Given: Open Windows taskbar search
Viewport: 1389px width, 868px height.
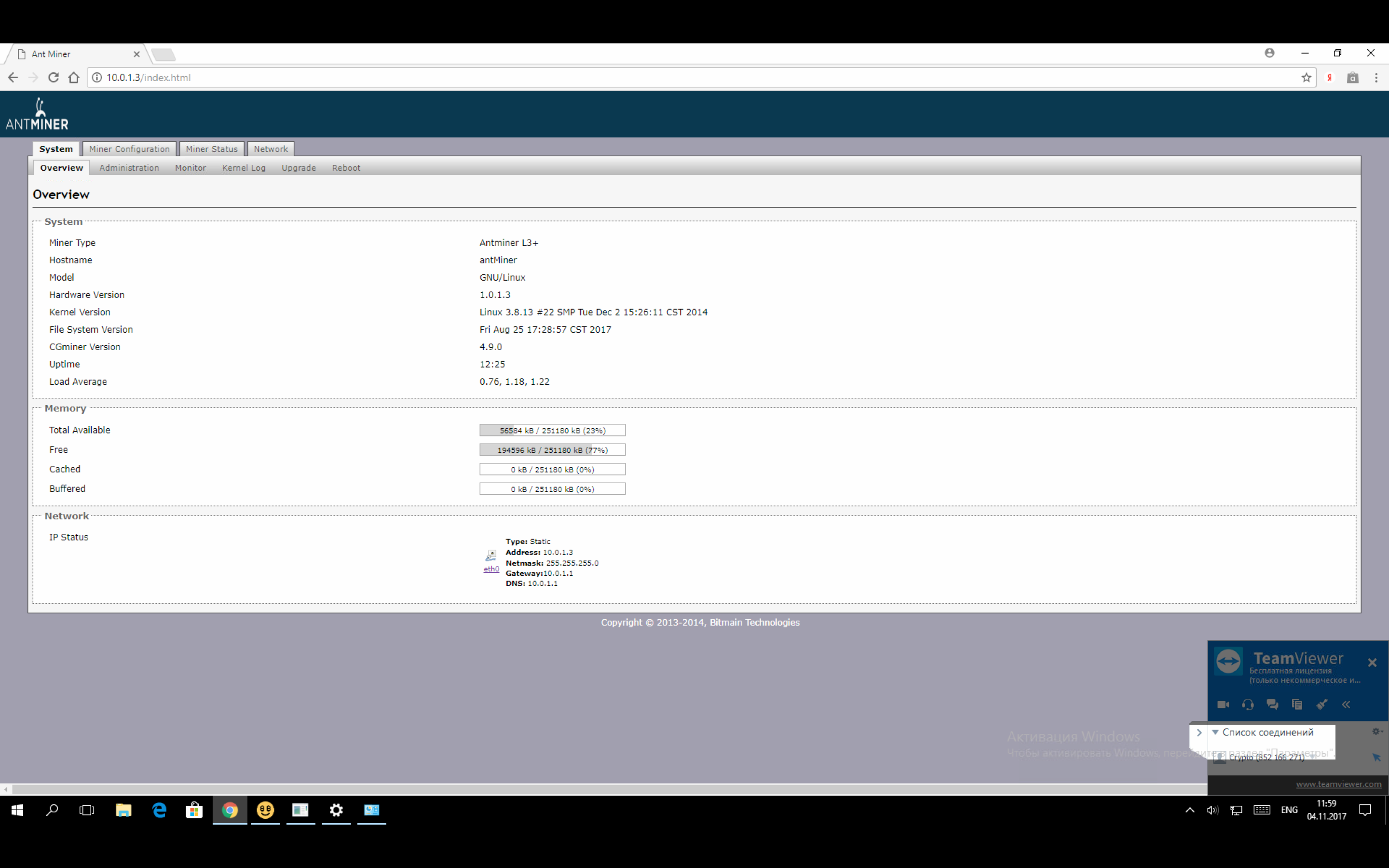Looking at the screenshot, I should [x=52, y=810].
